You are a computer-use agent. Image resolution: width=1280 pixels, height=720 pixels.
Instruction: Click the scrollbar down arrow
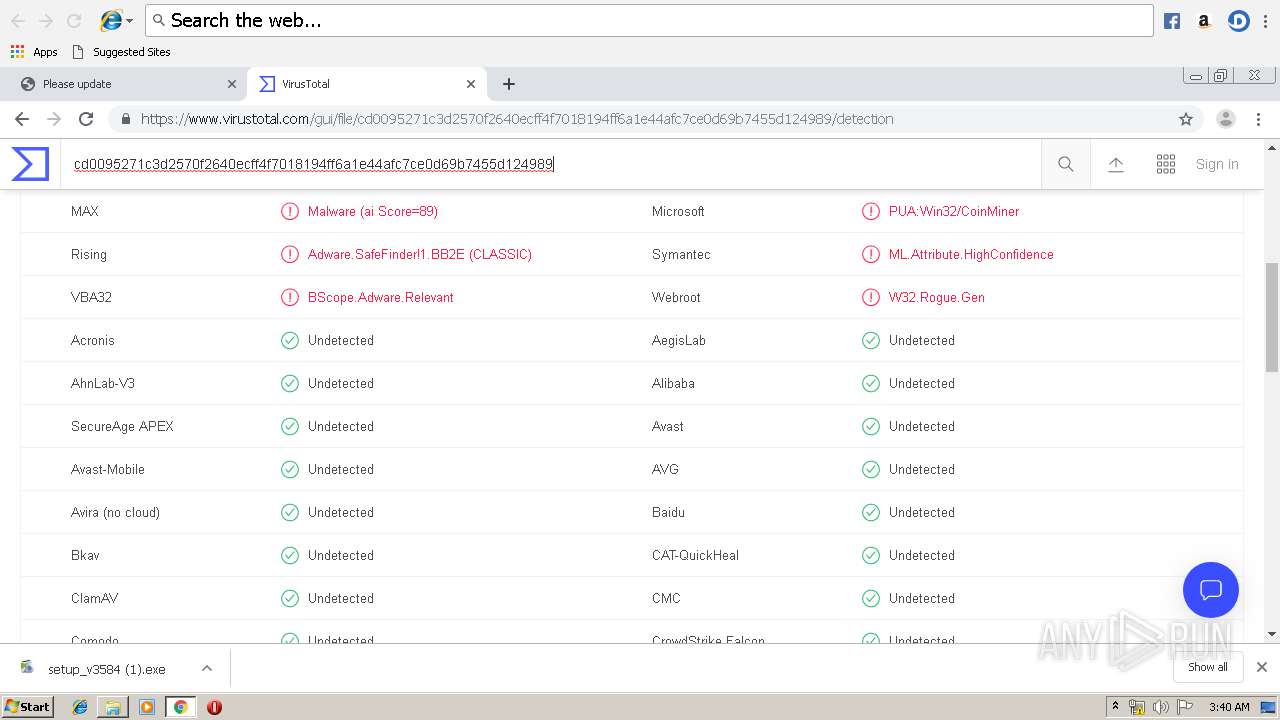point(1272,634)
